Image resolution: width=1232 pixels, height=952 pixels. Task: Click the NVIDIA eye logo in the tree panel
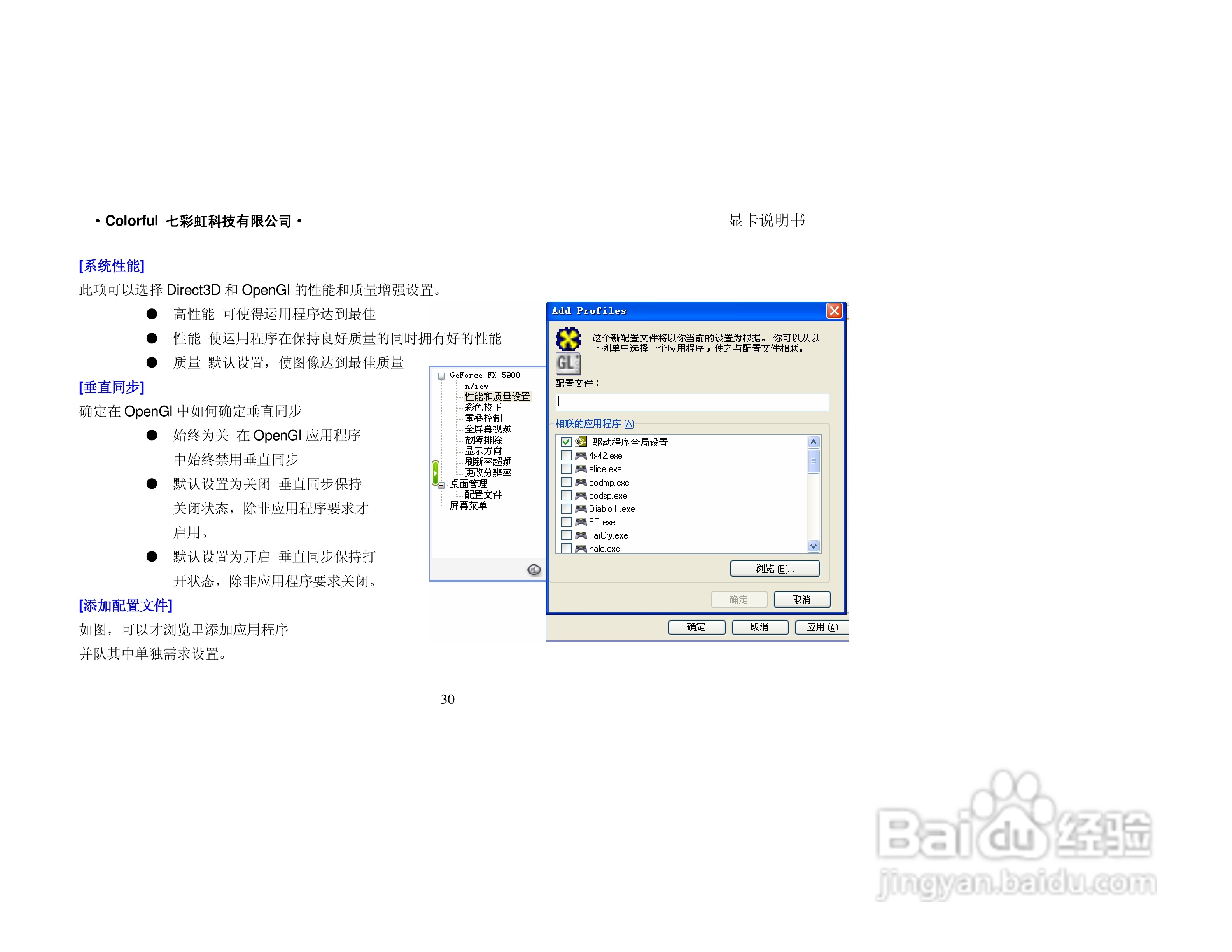coord(534,570)
